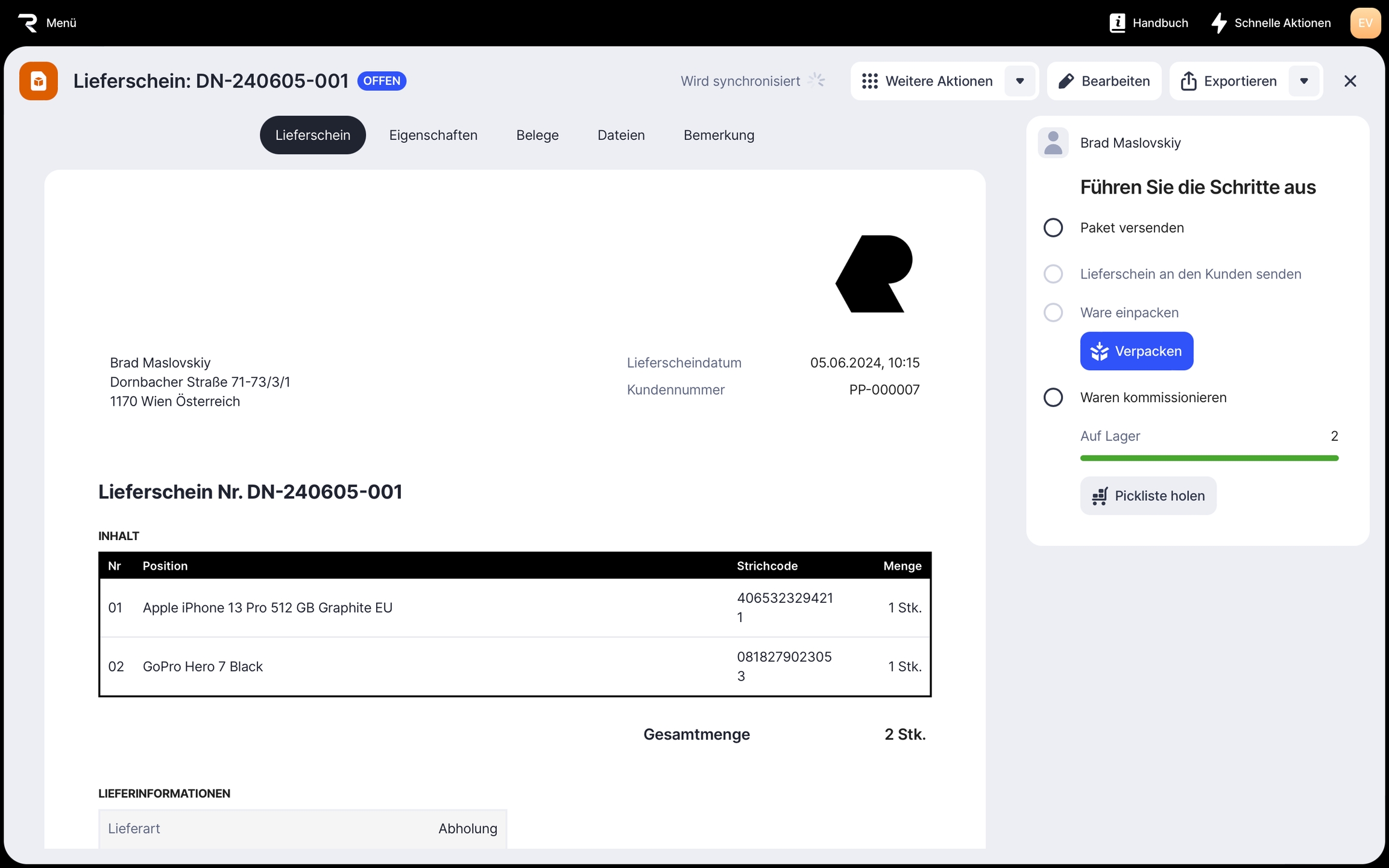Toggle Ware einpacken step circle
Screen dimensions: 1389x868
pyautogui.click(x=1053, y=313)
